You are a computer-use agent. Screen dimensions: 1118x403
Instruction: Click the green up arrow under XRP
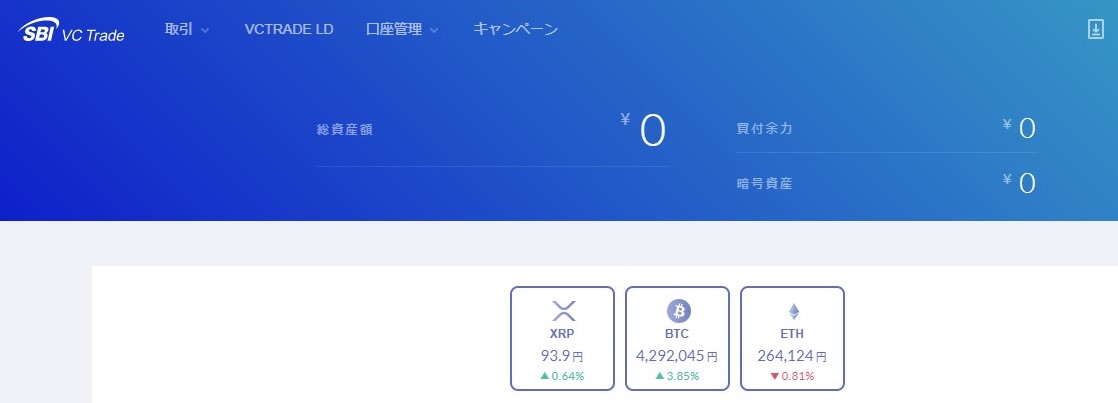[x=545, y=376]
